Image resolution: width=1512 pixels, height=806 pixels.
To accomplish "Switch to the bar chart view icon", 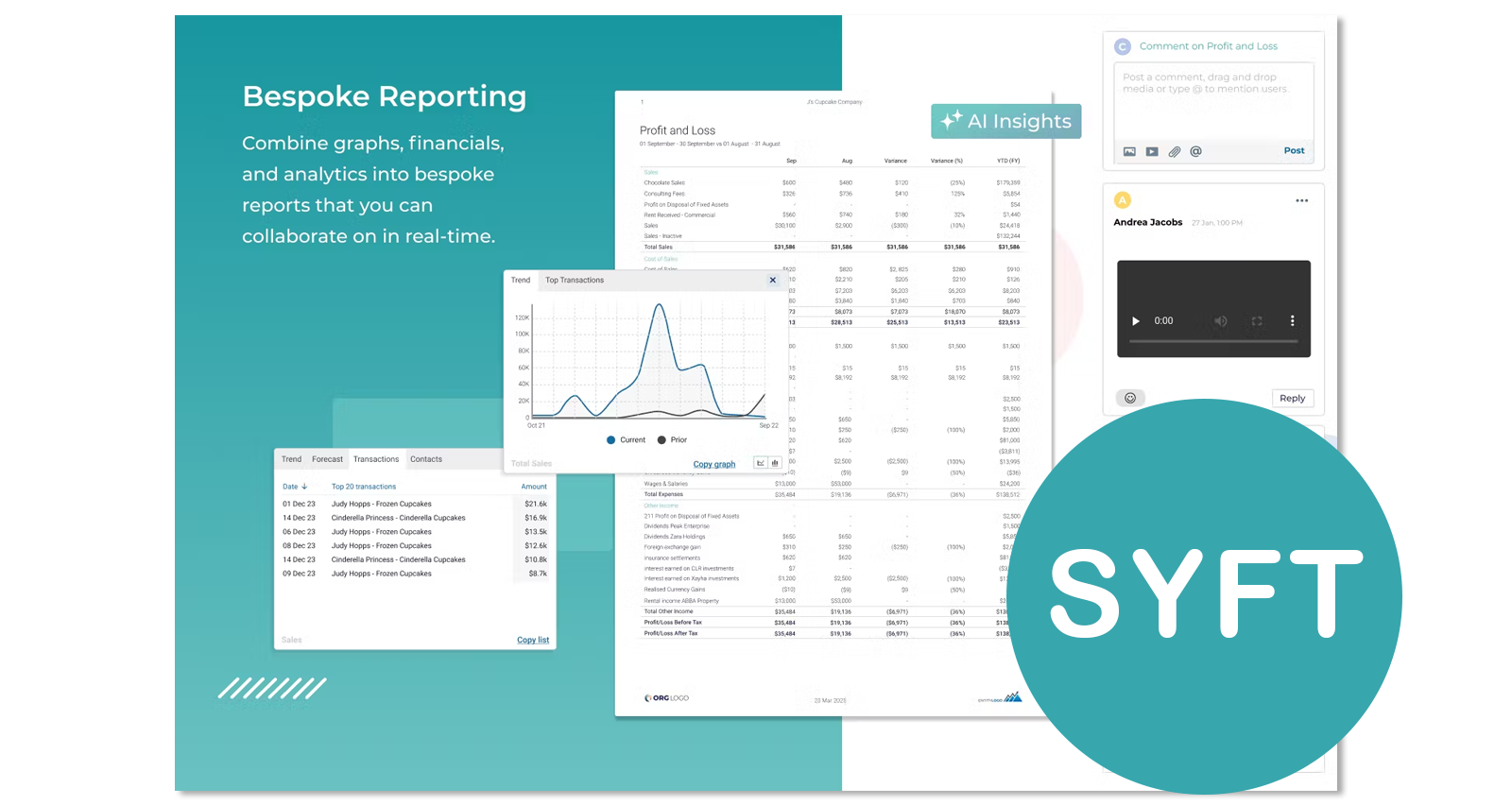I will click(x=775, y=463).
